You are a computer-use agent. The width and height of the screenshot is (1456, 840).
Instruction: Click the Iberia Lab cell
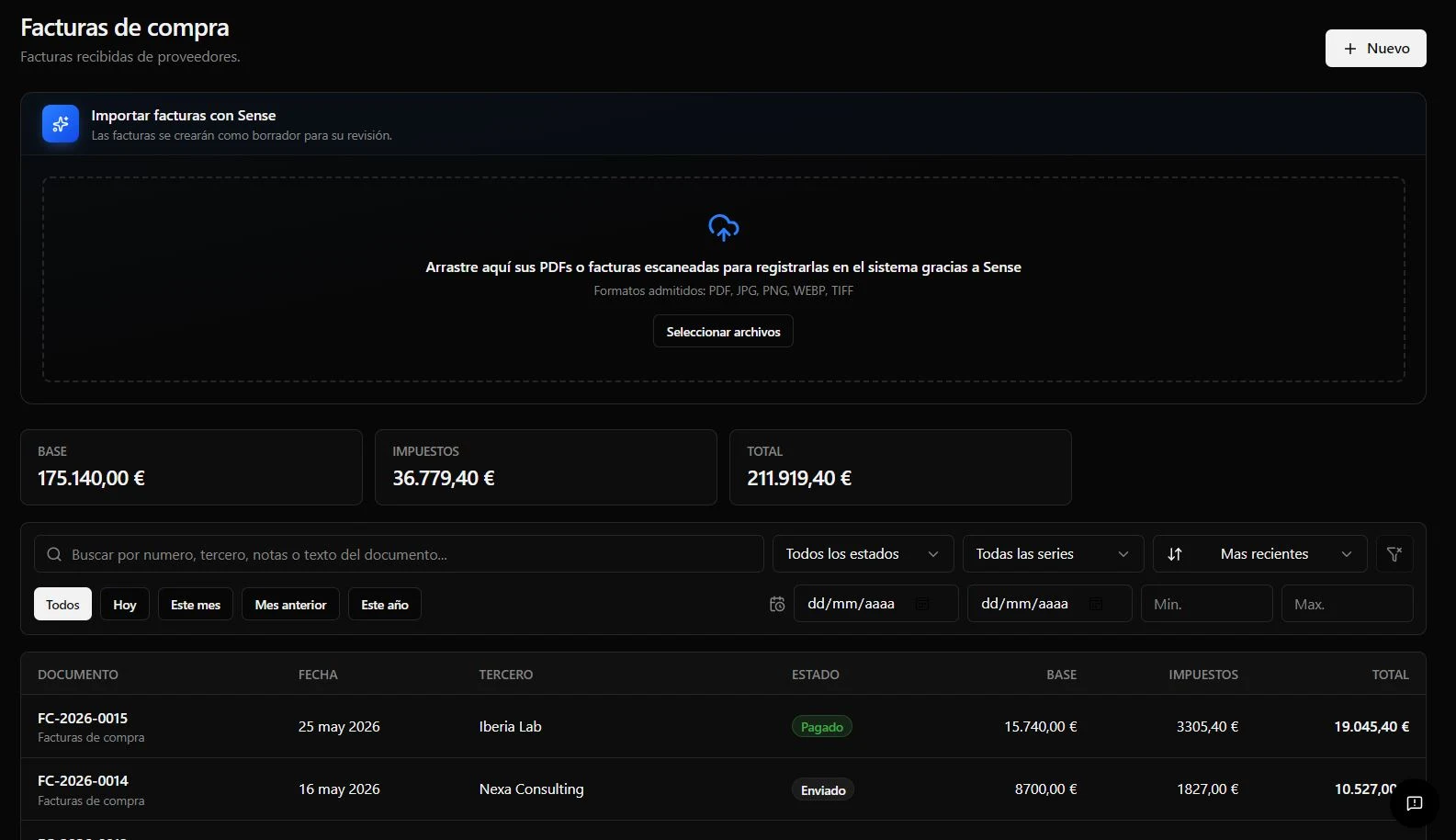pyautogui.click(x=511, y=726)
